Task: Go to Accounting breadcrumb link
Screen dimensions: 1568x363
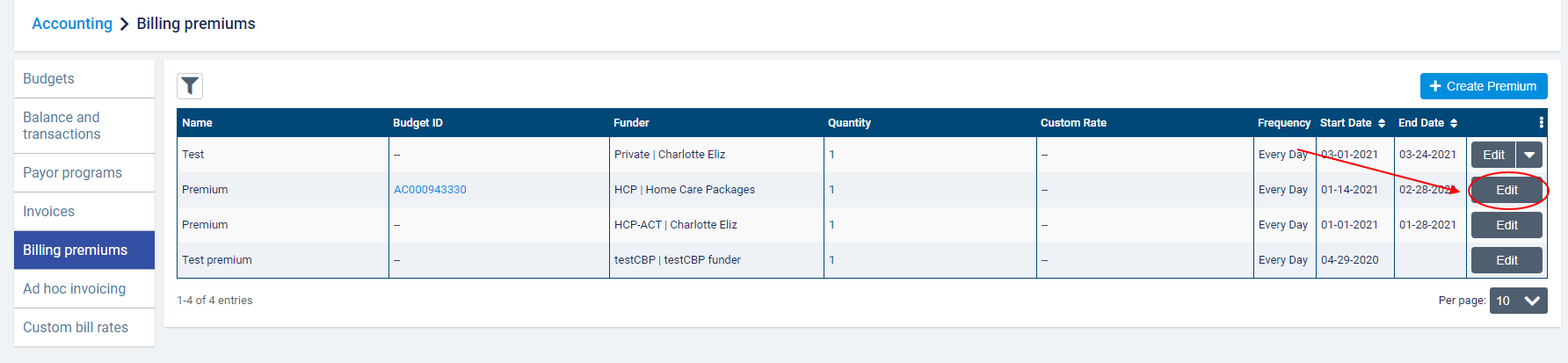Action: [x=72, y=24]
